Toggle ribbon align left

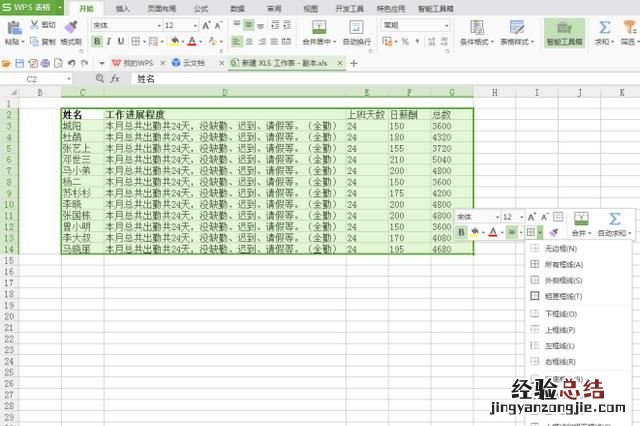(x=236, y=41)
